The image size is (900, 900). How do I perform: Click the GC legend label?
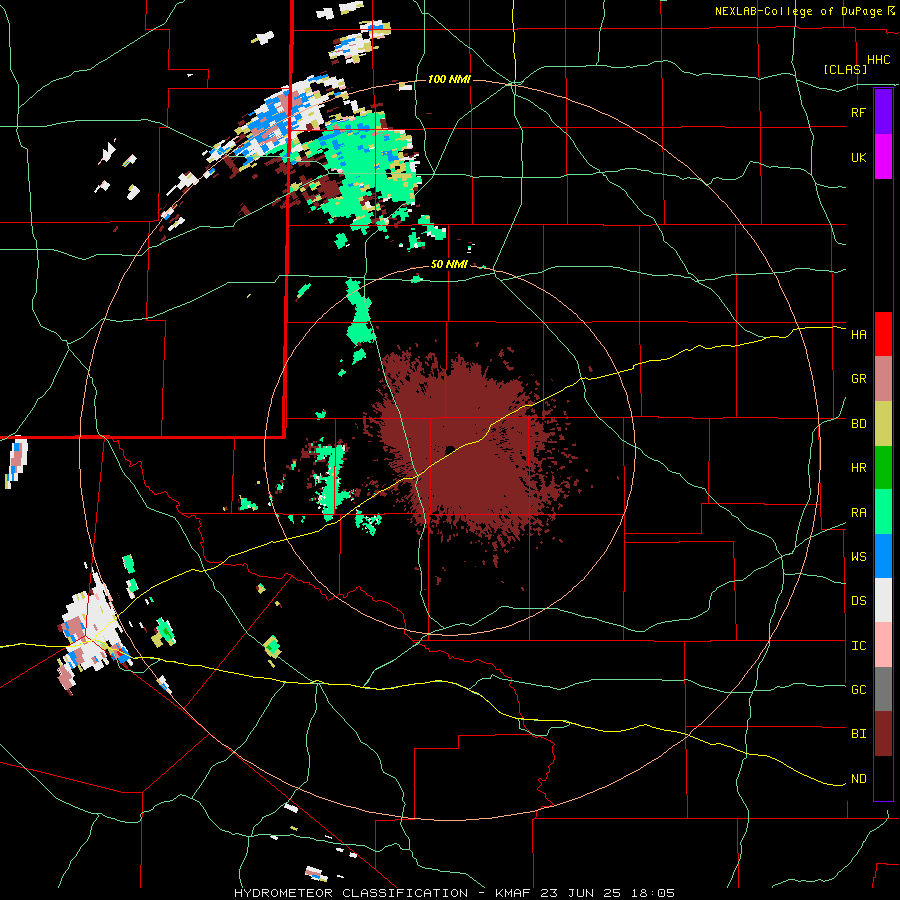[858, 690]
